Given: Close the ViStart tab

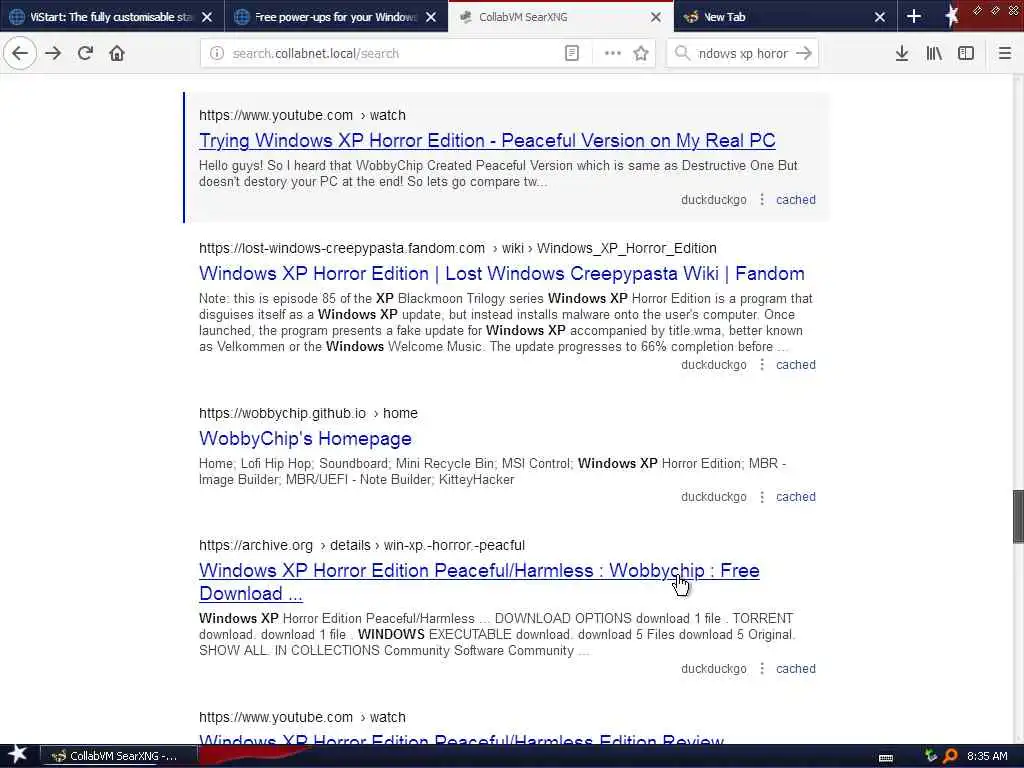Looking at the screenshot, I should [207, 17].
